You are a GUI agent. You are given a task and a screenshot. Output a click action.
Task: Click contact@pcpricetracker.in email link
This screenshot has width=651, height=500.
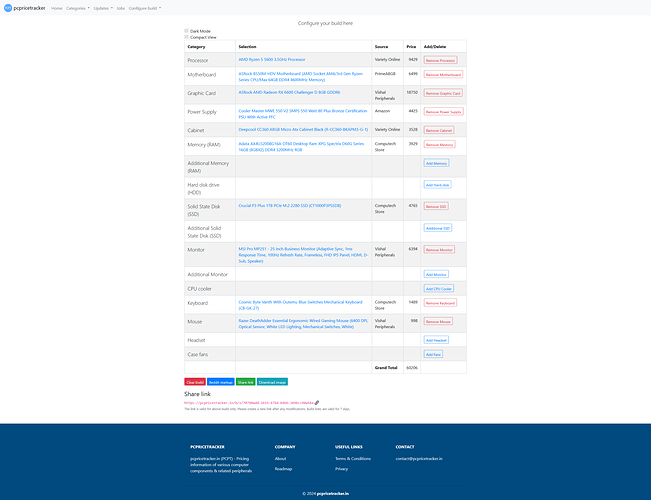419,458
